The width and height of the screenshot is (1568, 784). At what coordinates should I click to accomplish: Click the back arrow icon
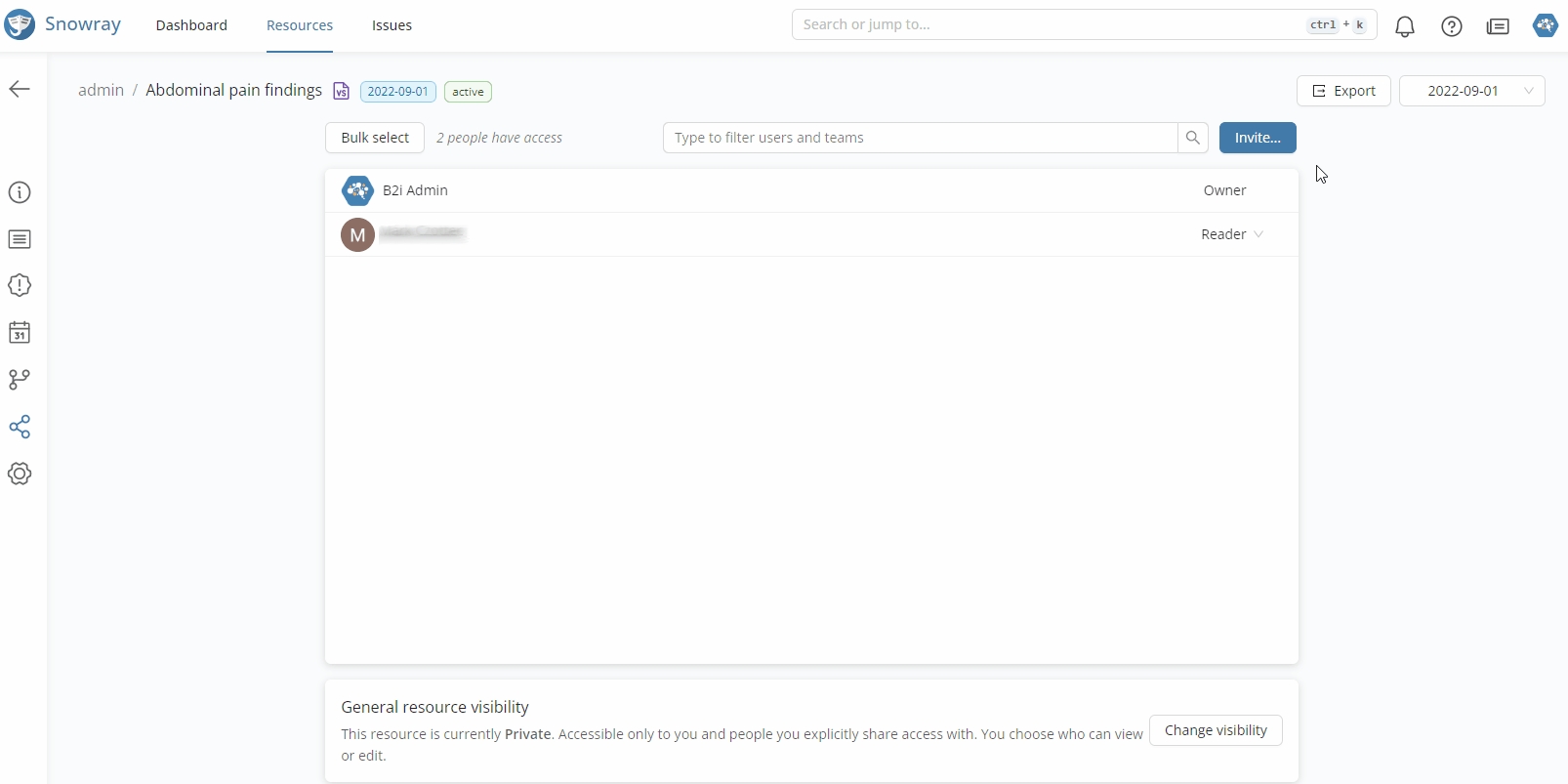tap(20, 90)
